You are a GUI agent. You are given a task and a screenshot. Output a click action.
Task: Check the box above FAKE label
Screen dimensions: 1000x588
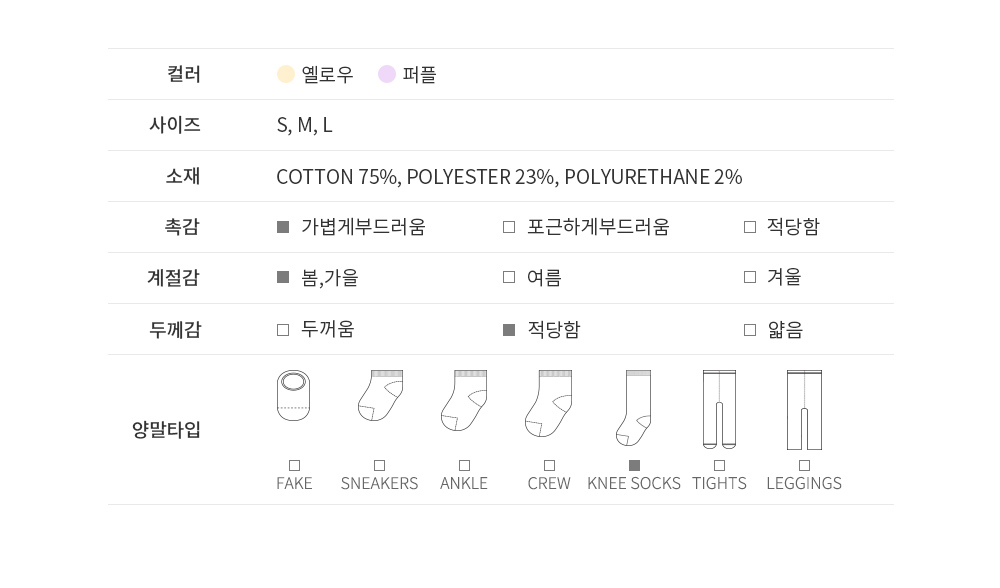[x=294, y=465]
